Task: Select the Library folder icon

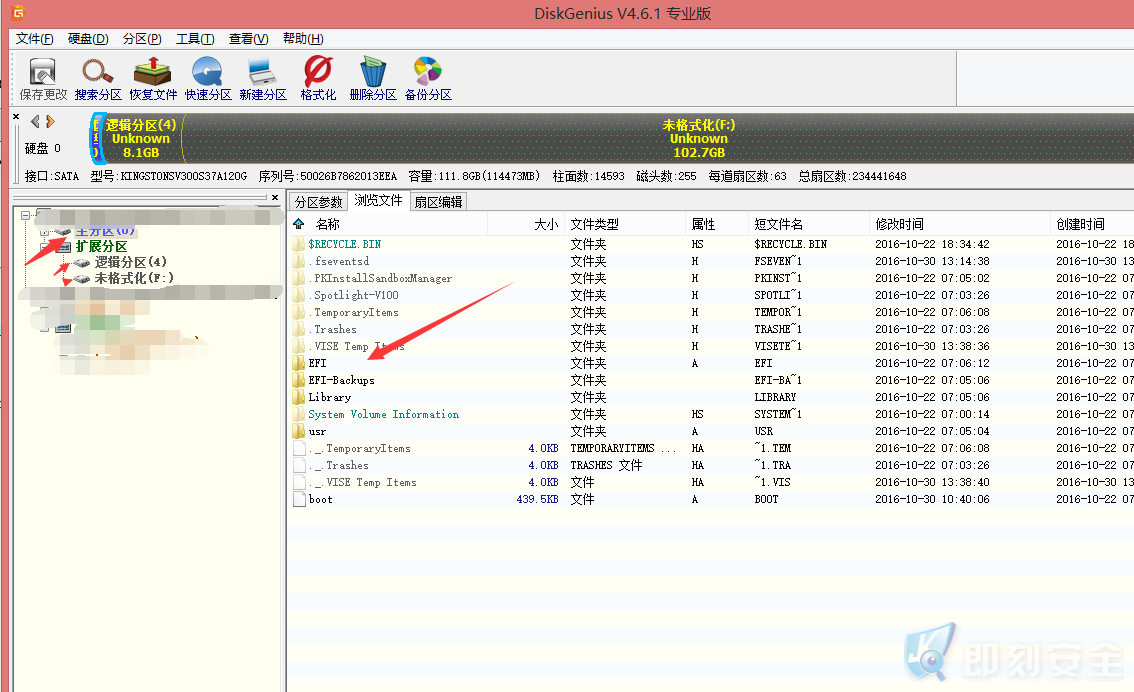Action: click(299, 397)
